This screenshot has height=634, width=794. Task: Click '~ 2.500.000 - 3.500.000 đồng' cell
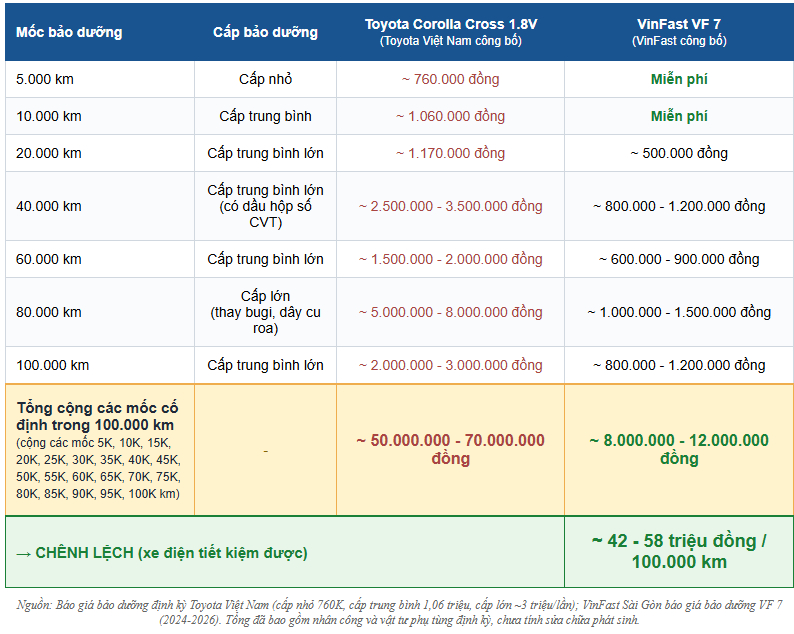pos(451,206)
